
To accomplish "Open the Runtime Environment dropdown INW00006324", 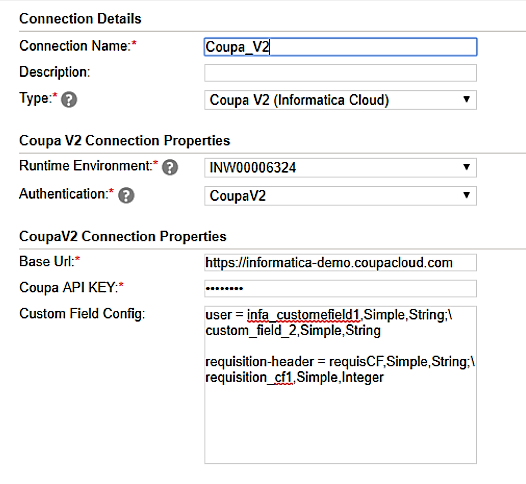I will (340, 167).
